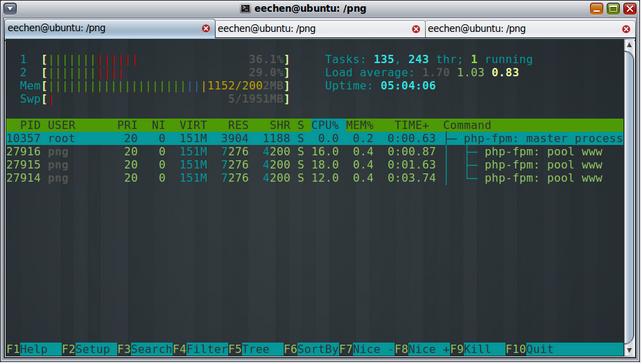Switch to the third eechen@ubuntu tab
Viewport: 642px width, 364px height.
[530, 29]
